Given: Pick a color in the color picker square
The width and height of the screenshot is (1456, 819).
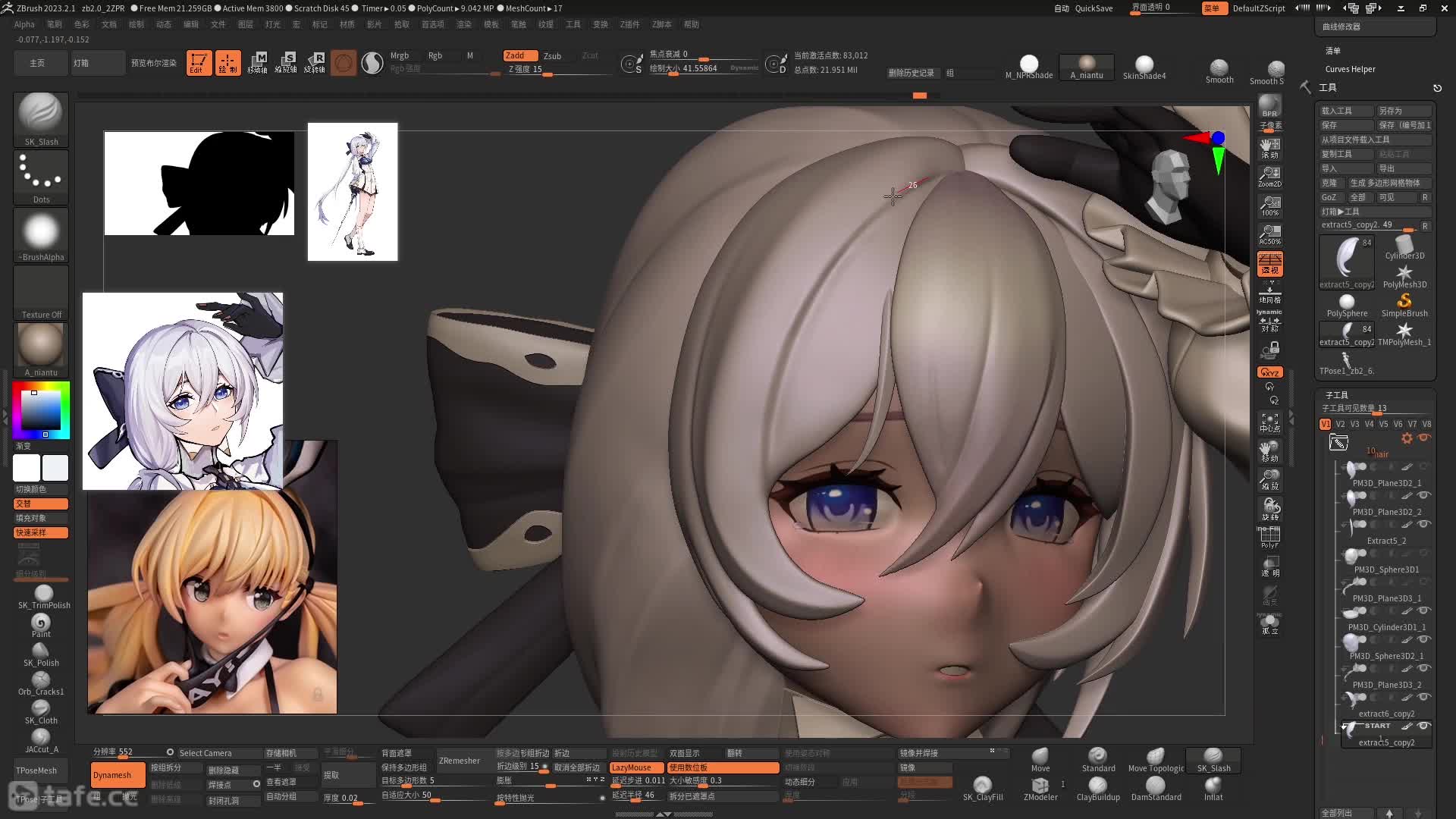Looking at the screenshot, I should click(40, 411).
